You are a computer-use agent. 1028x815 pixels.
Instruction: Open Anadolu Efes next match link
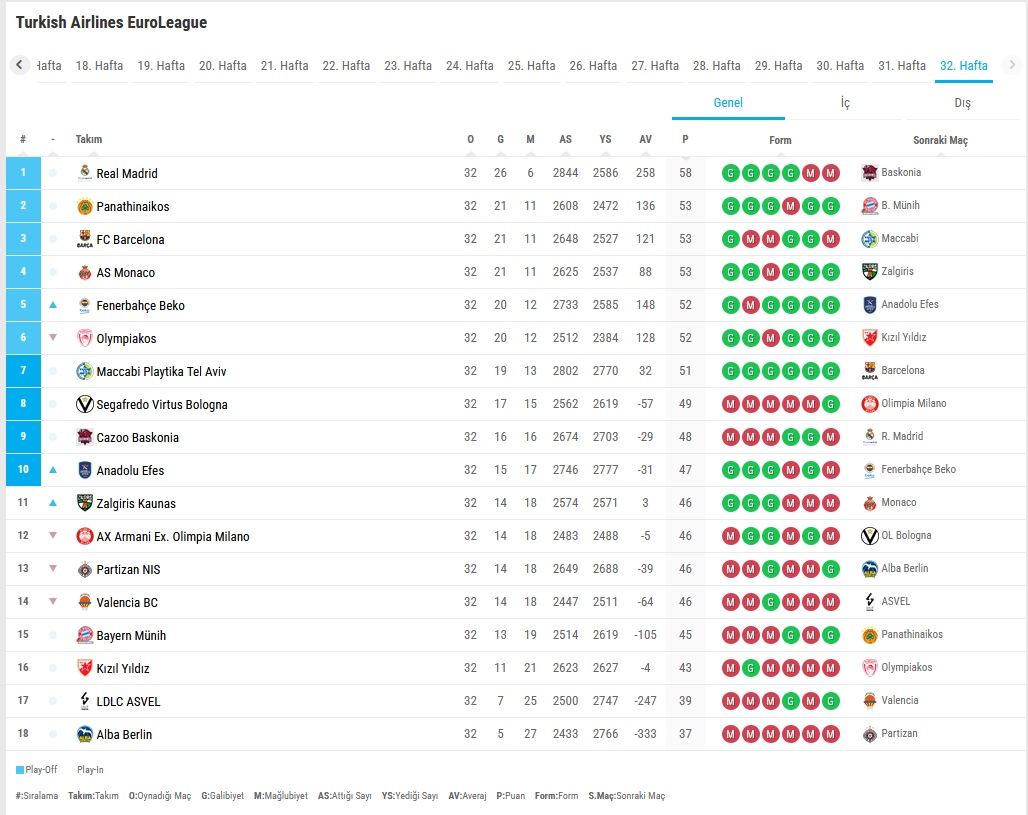(909, 304)
